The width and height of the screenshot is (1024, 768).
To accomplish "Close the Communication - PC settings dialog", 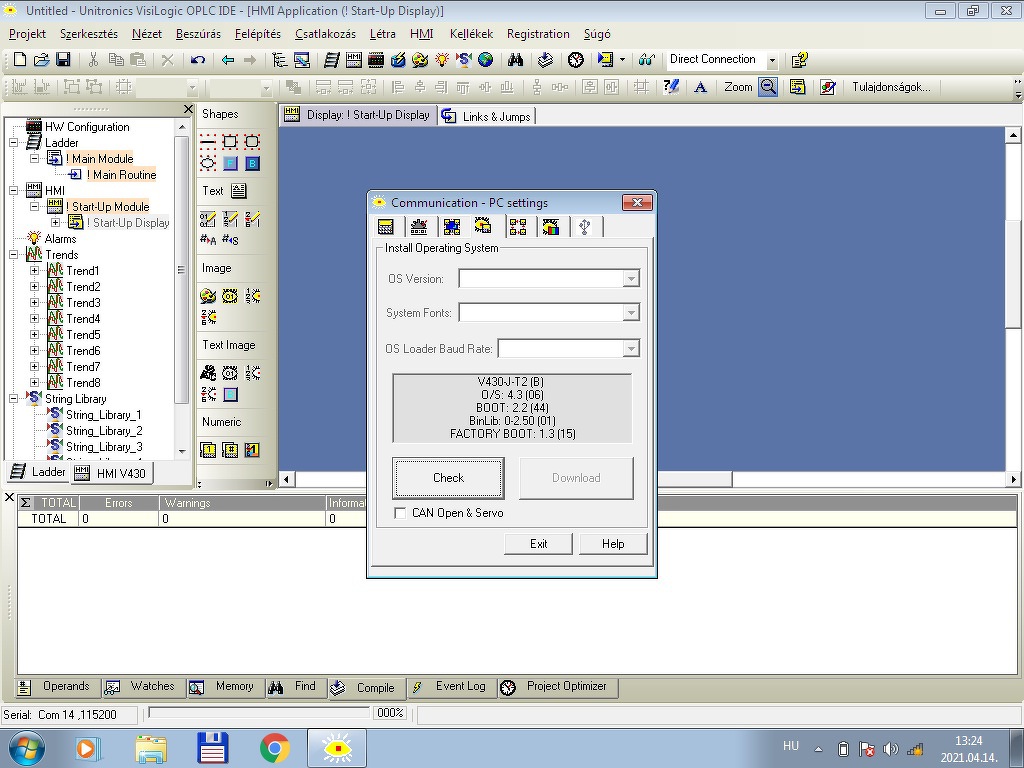I will pyautogui.click(x=637, y=202).
